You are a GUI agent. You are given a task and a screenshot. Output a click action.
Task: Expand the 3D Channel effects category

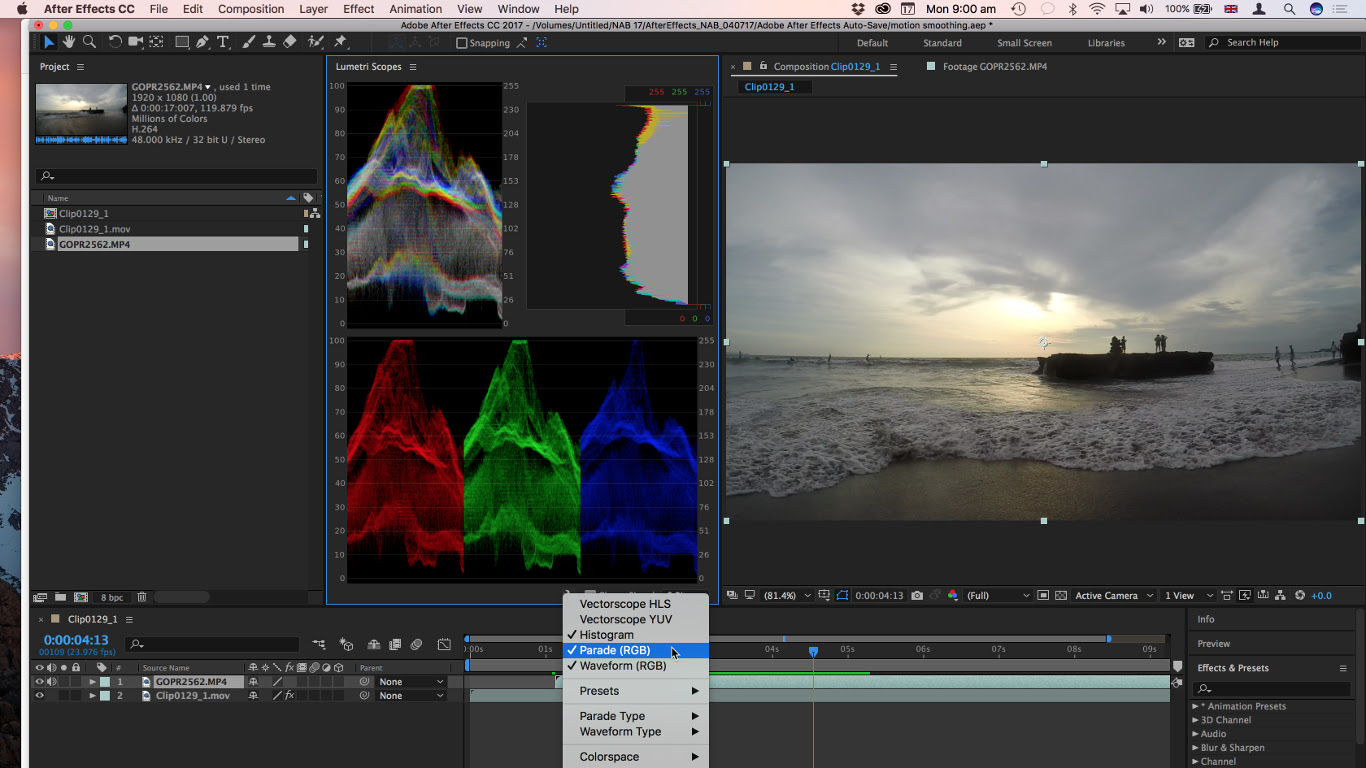click(1195, 720)
